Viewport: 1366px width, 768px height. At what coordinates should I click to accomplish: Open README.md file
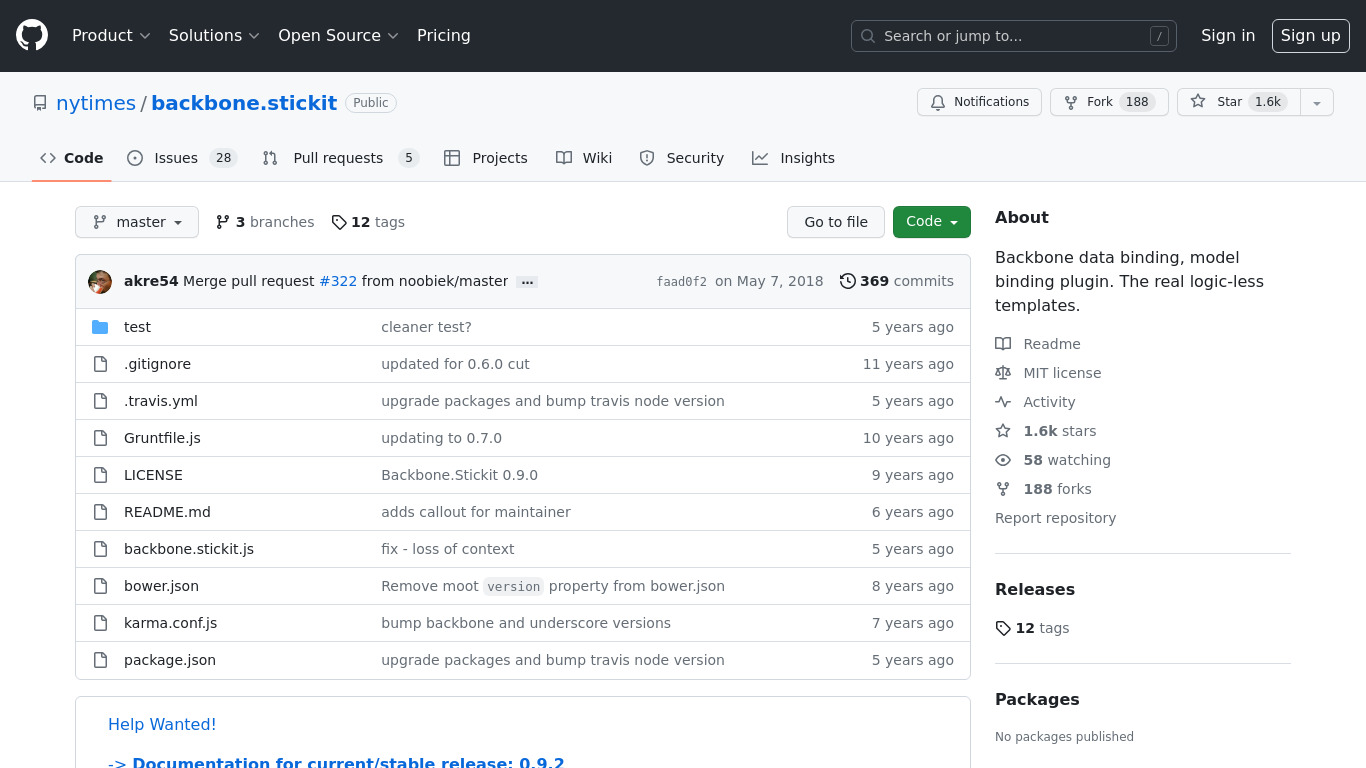(x=167, y=512)
